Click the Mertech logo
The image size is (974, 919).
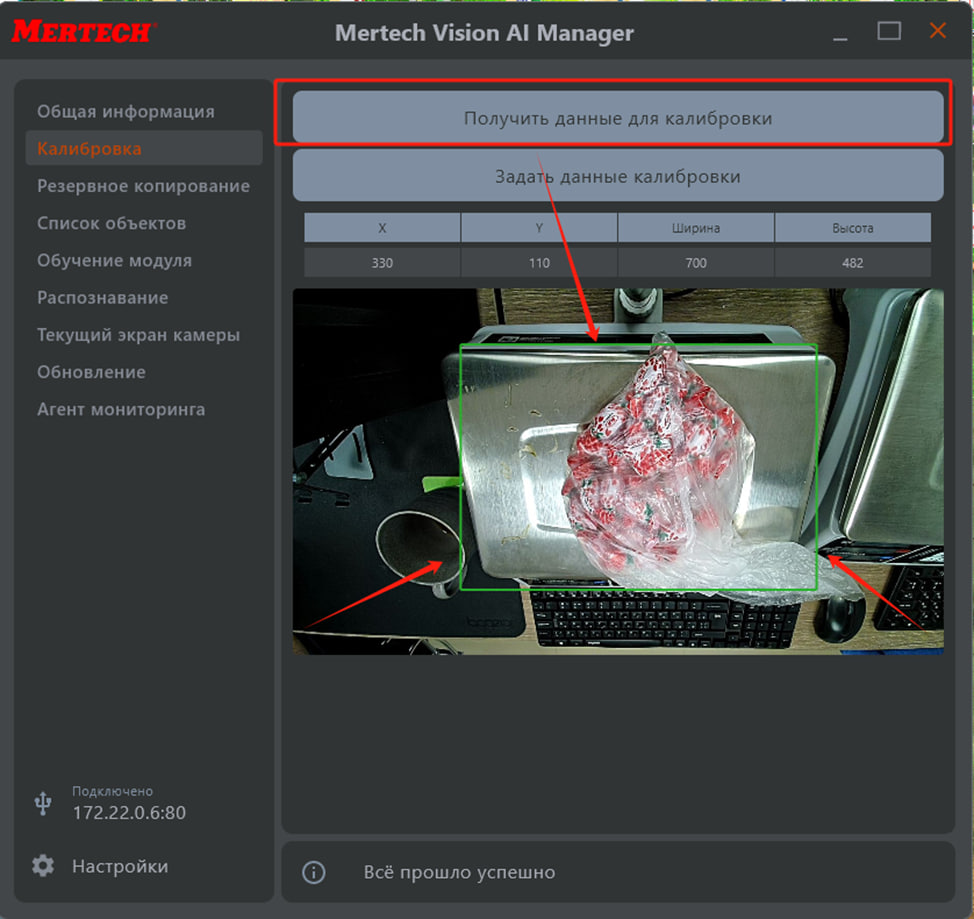(82, 32)
